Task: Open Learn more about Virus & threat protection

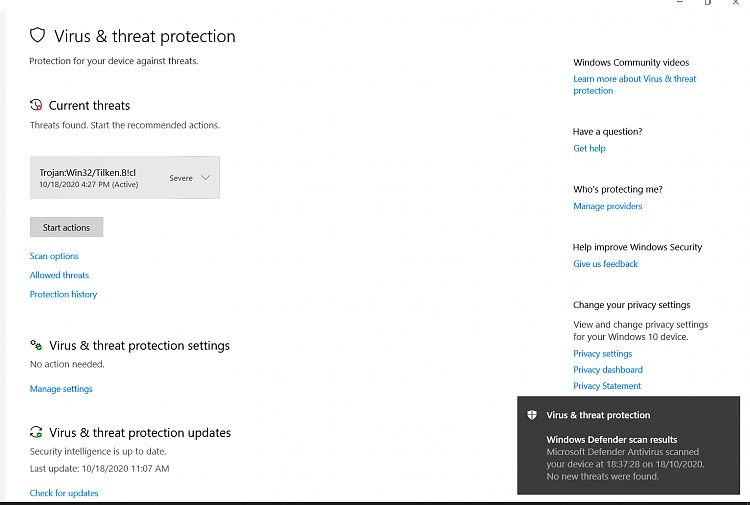Action: 635,85
